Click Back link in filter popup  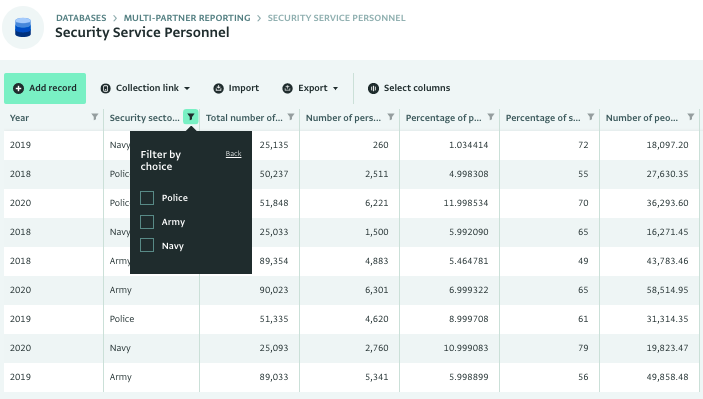pyautogui.click(x=233, y=154)
